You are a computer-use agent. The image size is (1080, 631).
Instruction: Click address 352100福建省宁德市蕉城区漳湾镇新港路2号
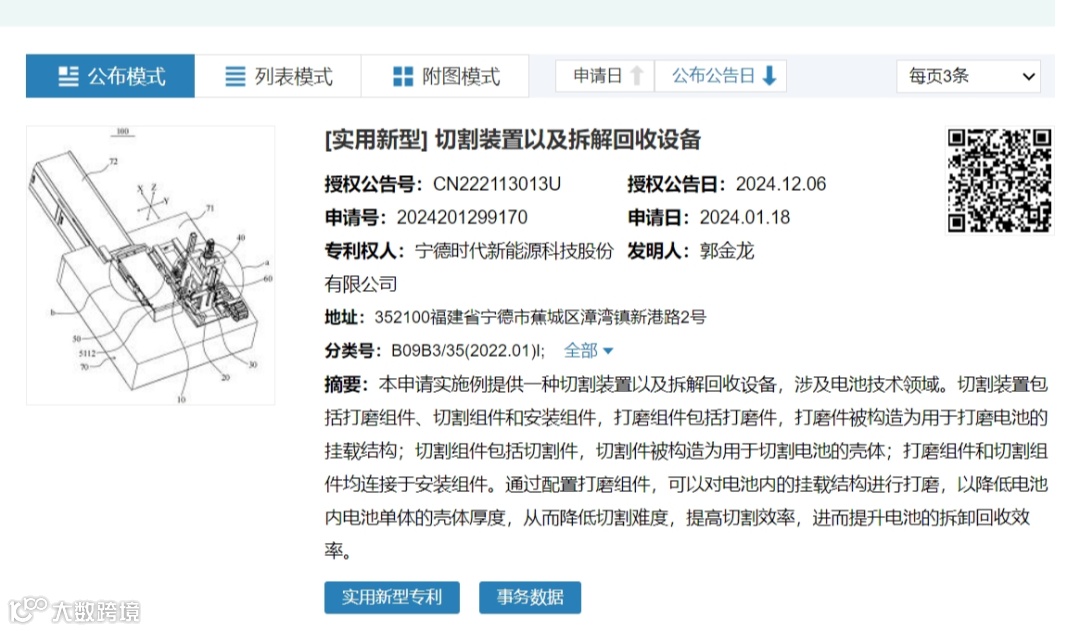tap(540, 318)
